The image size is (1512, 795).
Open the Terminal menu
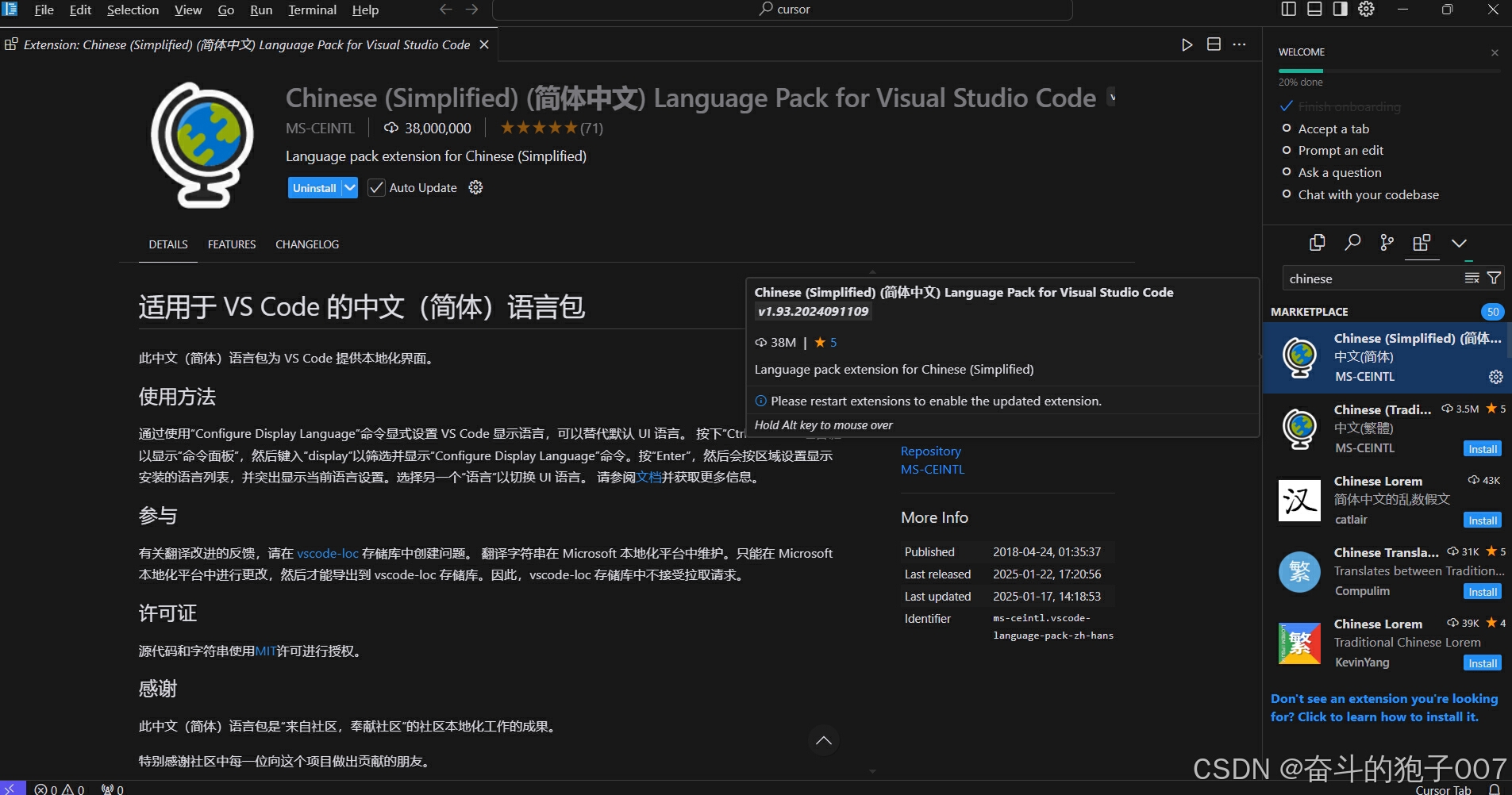click(312, 10)
